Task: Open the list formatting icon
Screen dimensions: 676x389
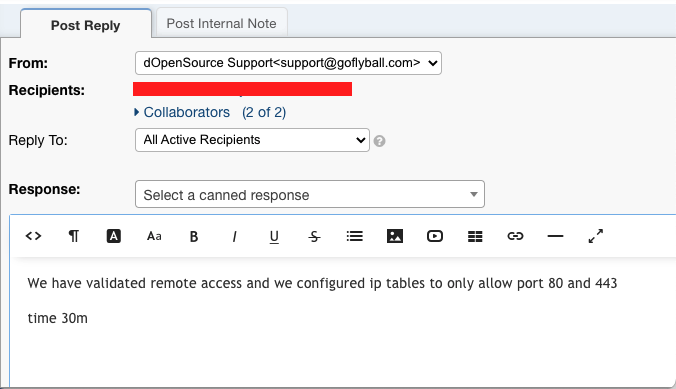Action: pyautogui.click(x=354, y=236)
